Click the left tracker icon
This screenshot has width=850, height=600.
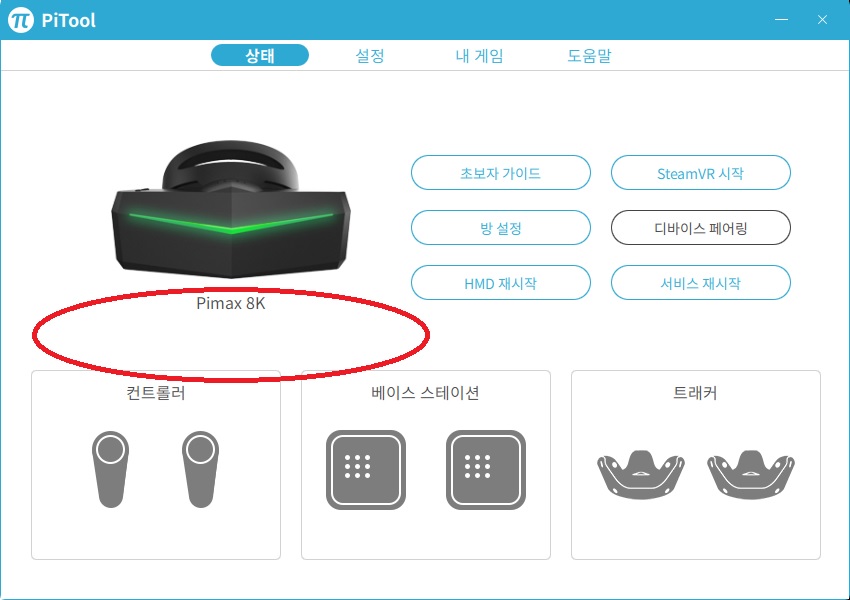pyautogui.click(x=641, y=474)
